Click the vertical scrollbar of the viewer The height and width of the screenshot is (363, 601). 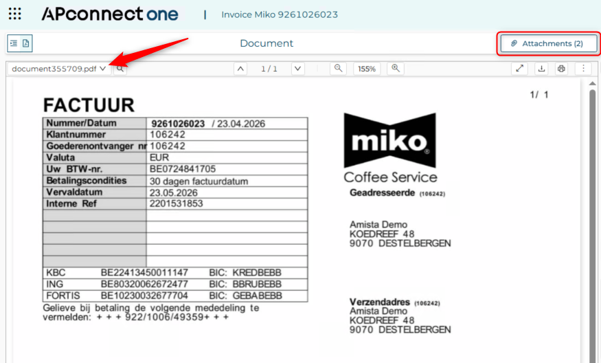tap(592, 226)
